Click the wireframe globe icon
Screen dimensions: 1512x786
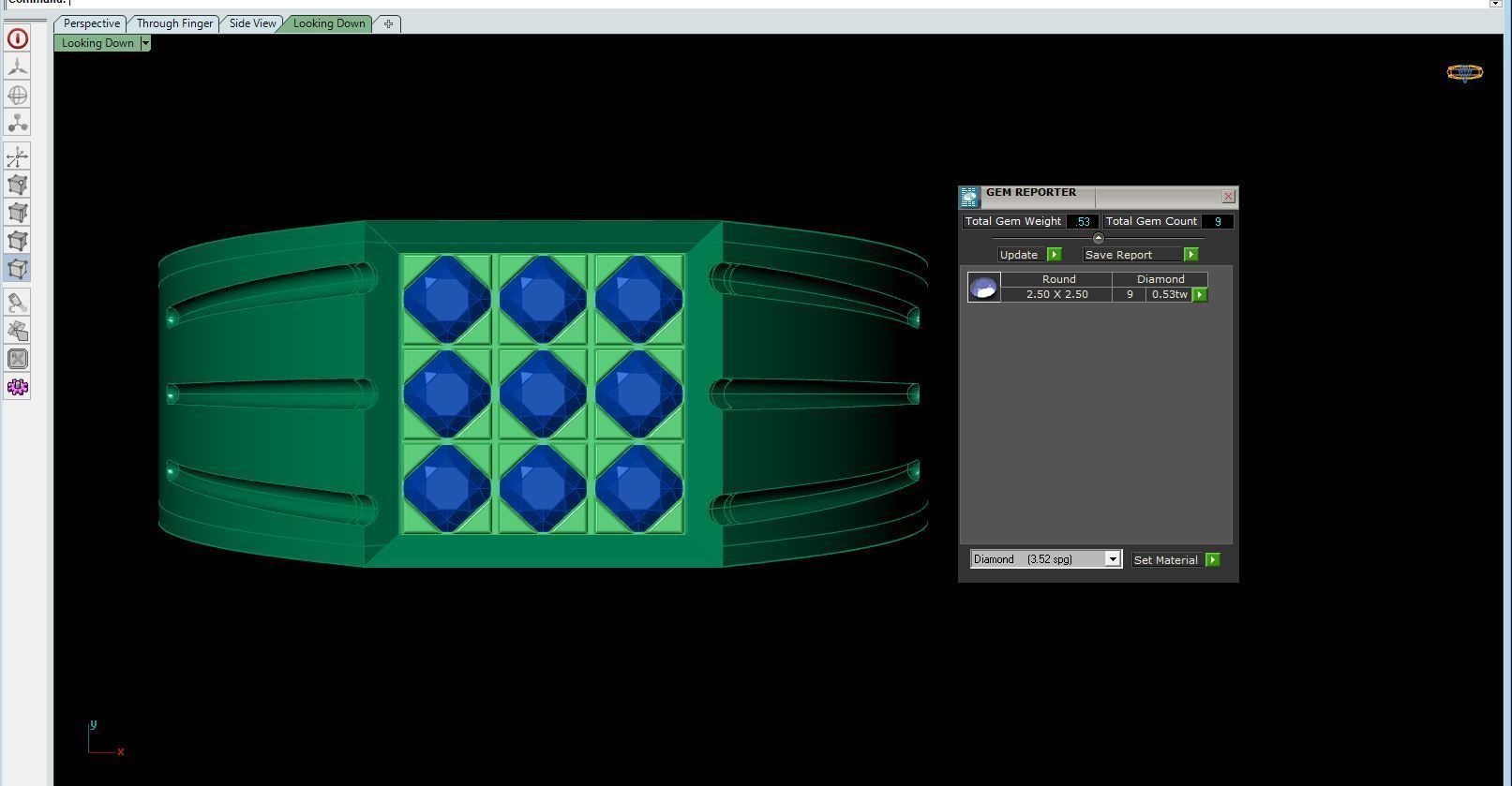point(17,95)
